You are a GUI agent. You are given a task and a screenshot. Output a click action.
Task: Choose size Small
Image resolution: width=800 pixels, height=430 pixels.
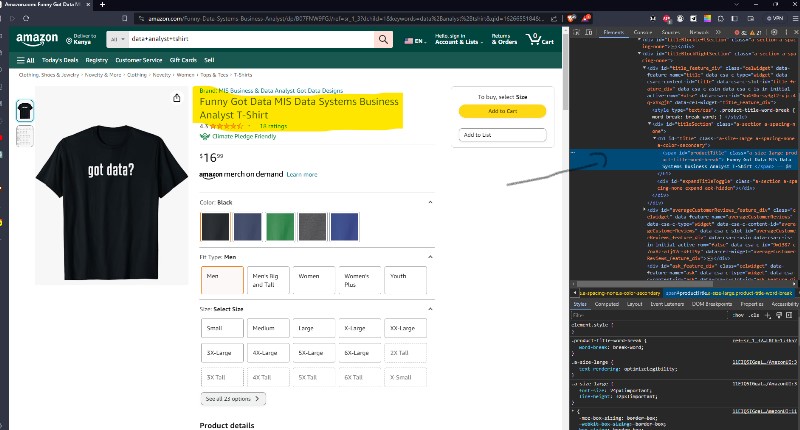coord(222,328)
